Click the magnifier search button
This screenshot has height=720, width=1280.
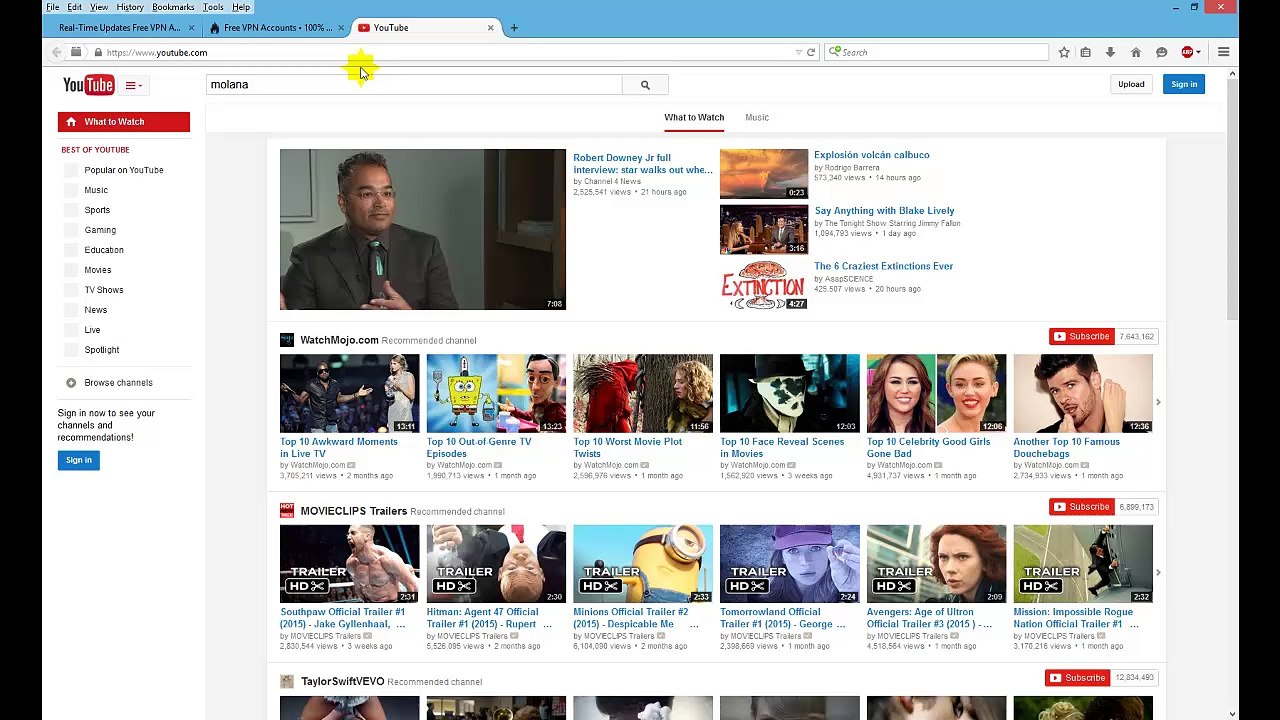pos(645,85)
